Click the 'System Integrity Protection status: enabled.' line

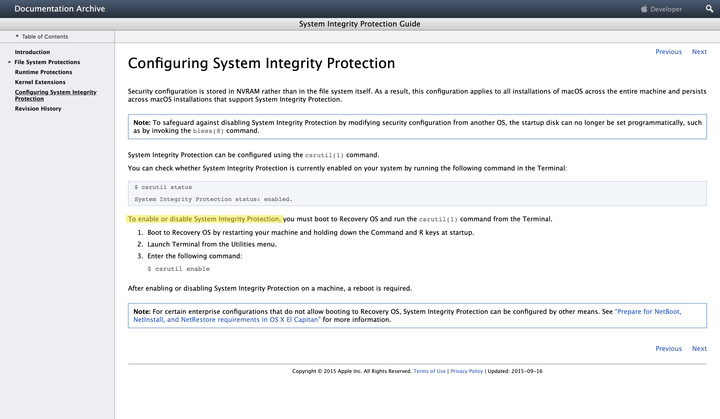[x=213, y=199]
